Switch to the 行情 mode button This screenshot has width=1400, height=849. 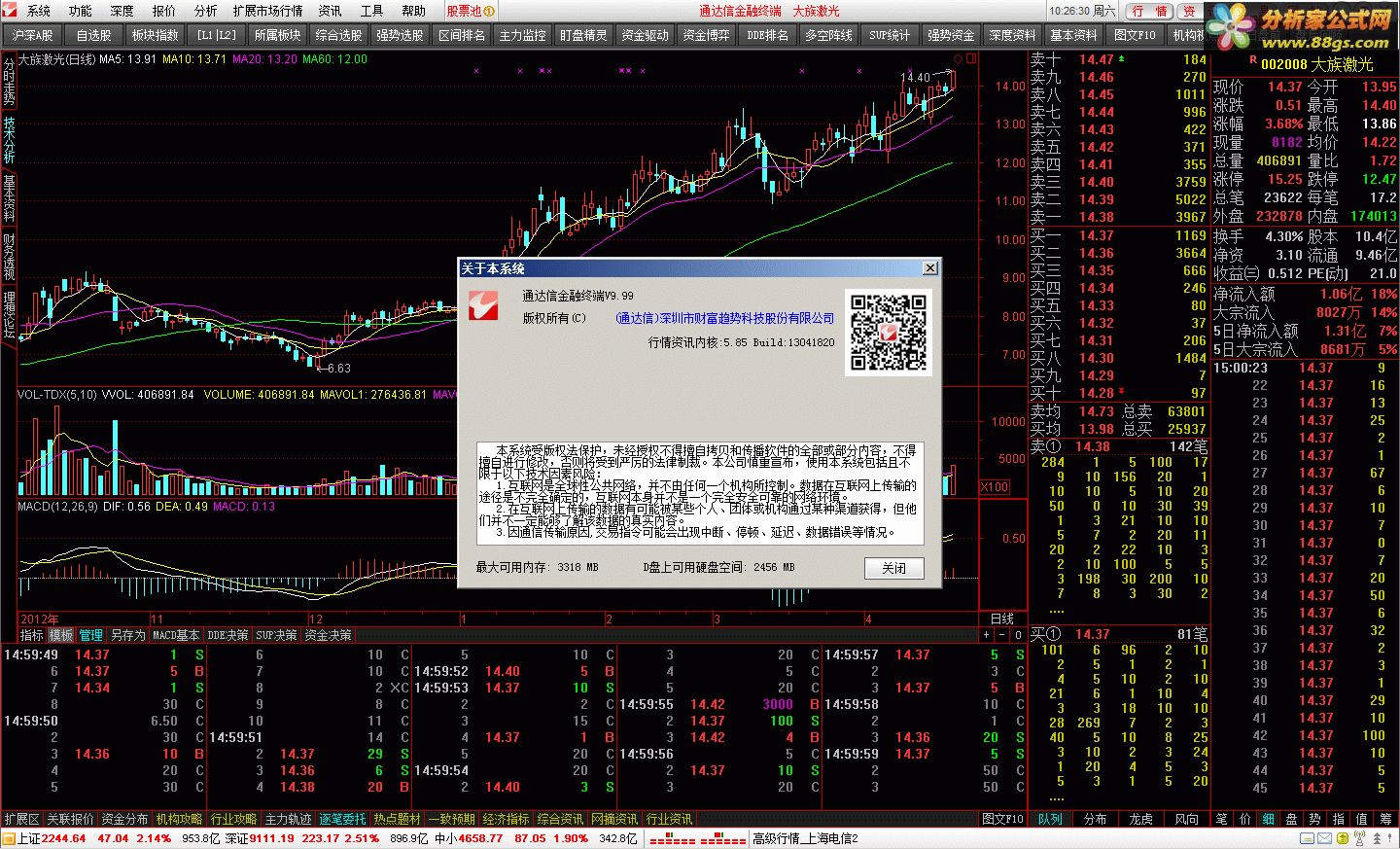[1150, 11]
